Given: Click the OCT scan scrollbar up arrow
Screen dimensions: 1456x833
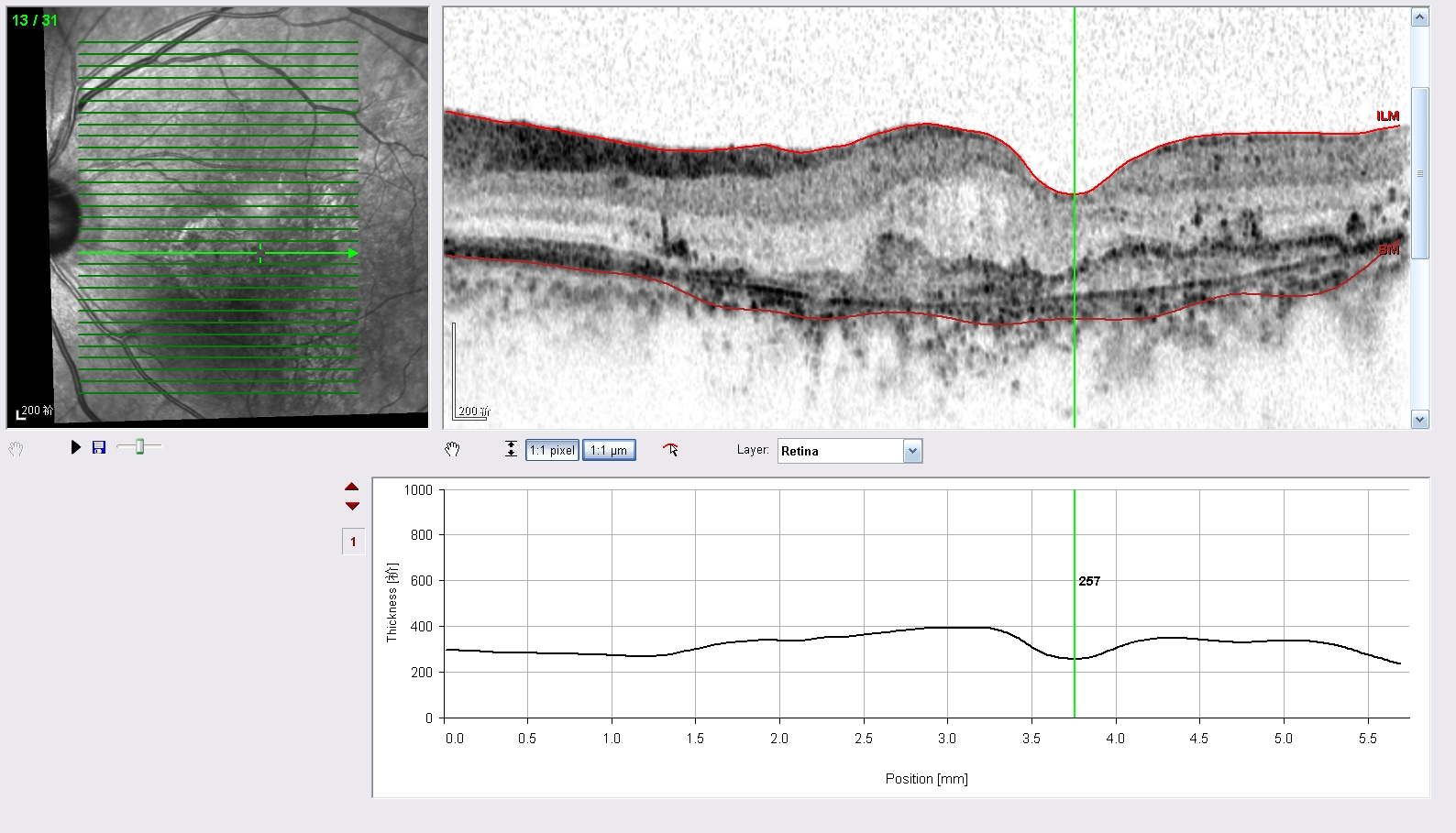Looking at the screenshot, I should [x=1420, y=17].
